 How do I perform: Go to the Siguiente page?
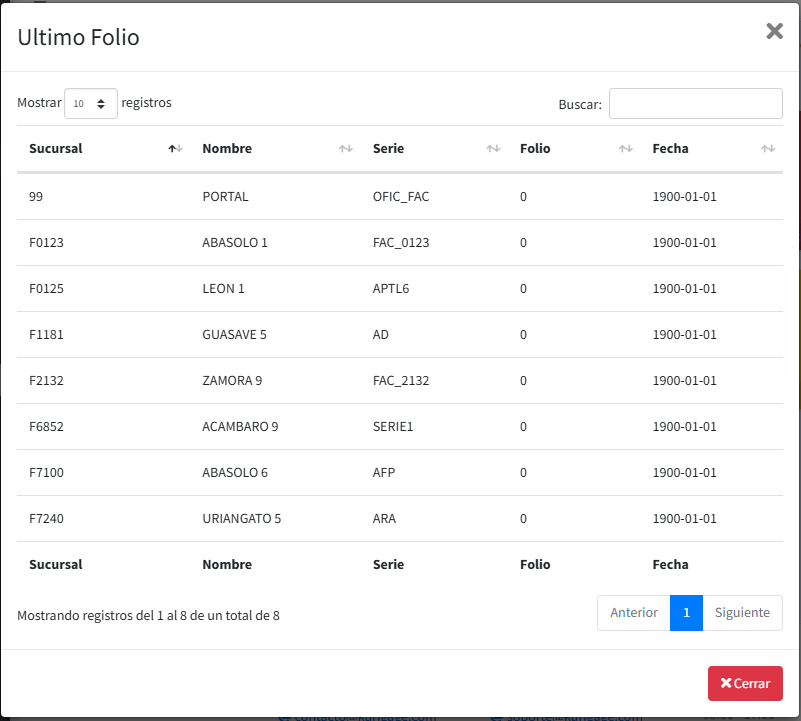[742, 613]
